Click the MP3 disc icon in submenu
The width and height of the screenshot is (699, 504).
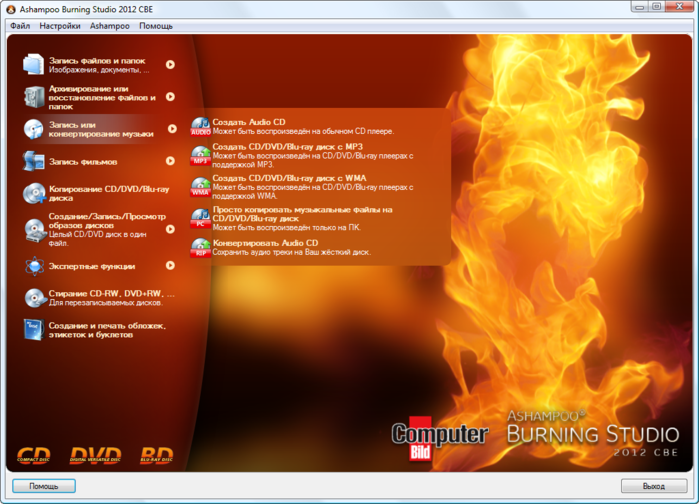click(x=201, y=155)
